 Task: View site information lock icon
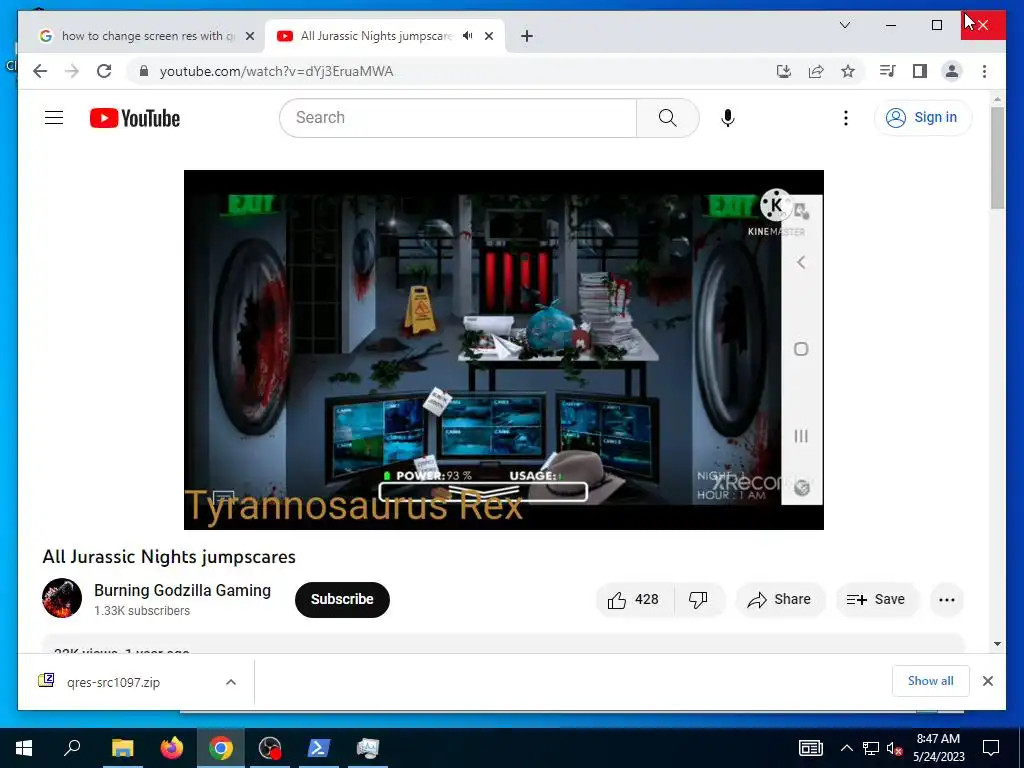click(x=144, y=71)
